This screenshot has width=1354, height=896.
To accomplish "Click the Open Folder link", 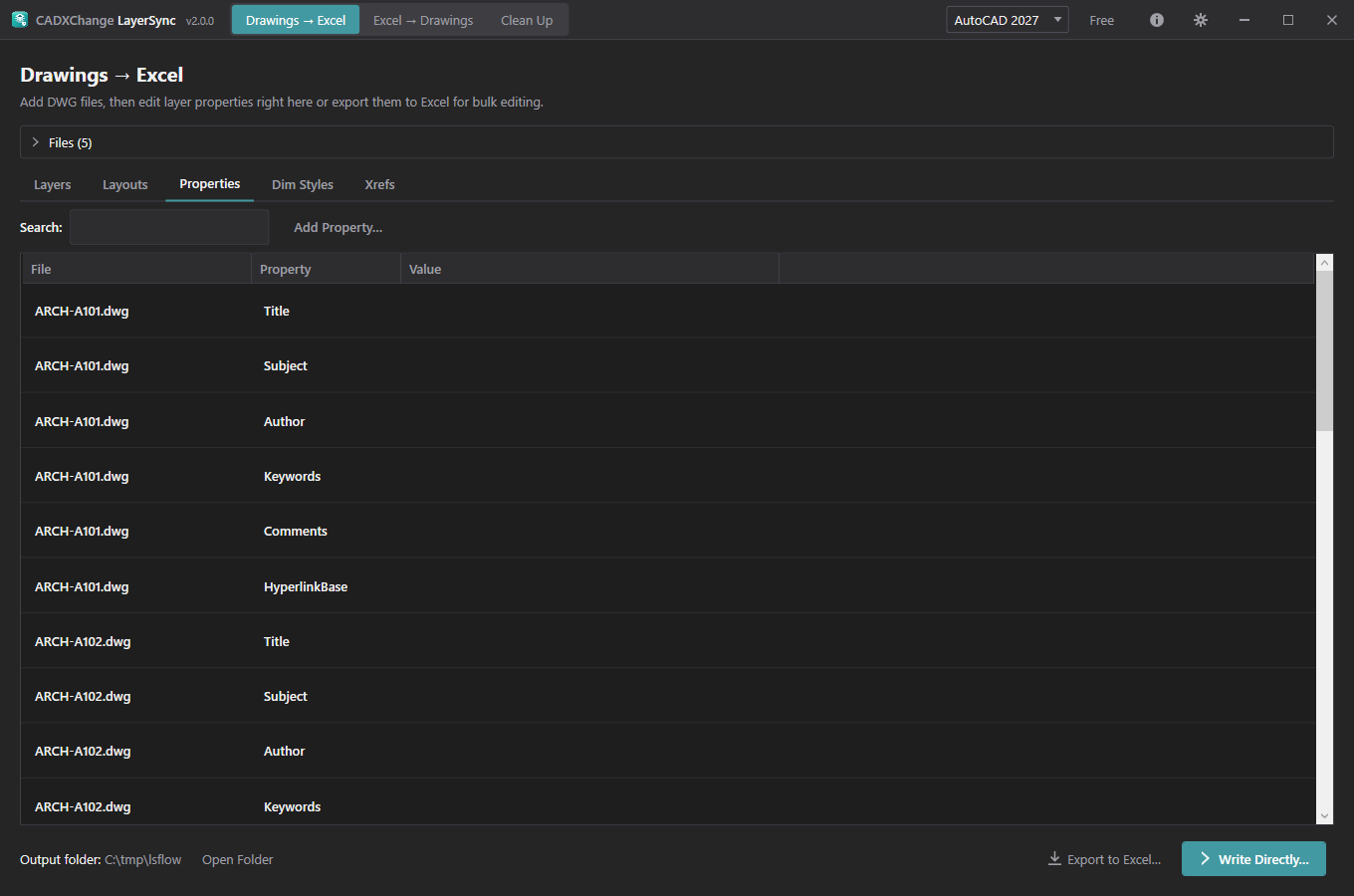I will point(238,860).
